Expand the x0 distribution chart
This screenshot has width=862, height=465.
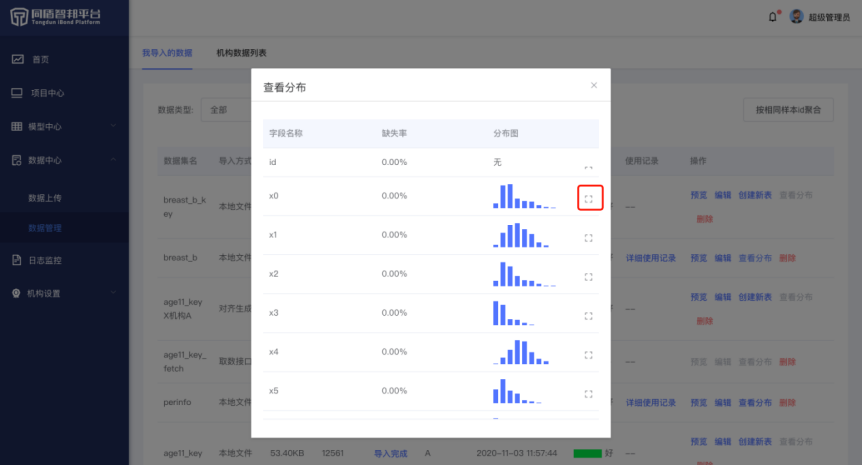[589, 198]
